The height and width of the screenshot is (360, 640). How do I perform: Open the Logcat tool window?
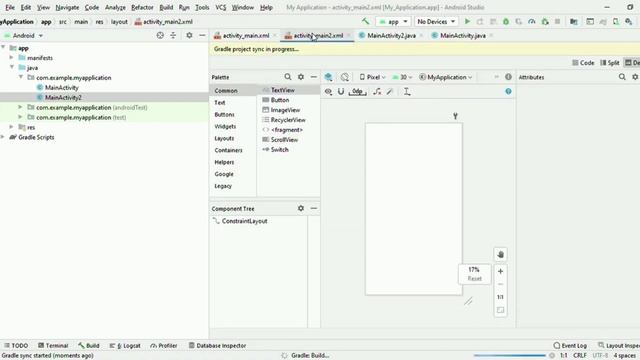(125, 345)
